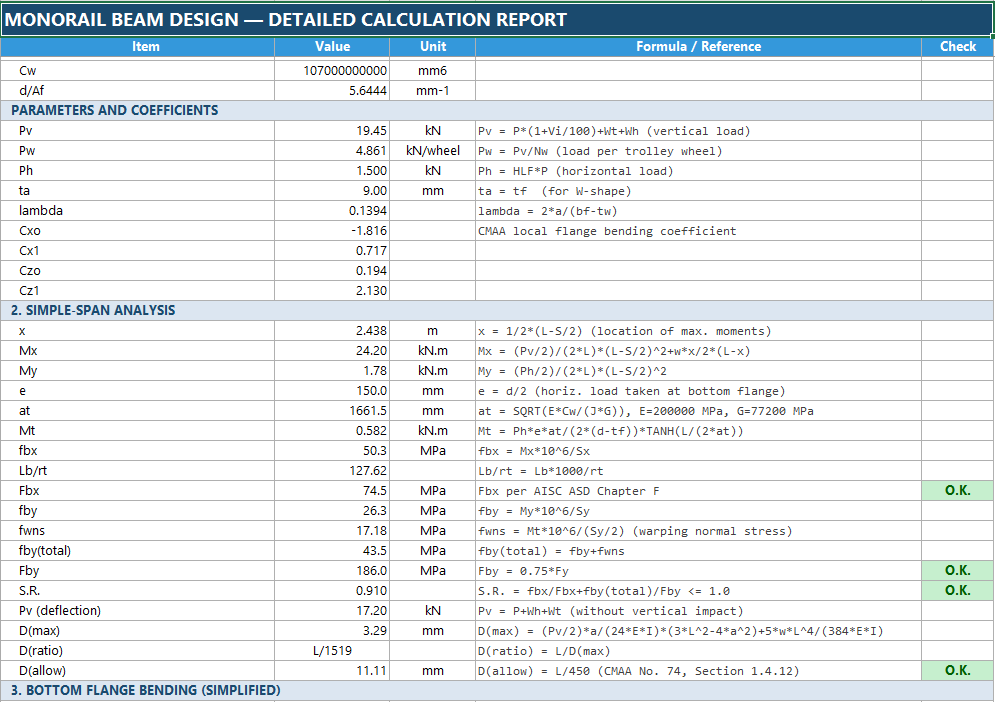Select the Mt value cell 0.582

[x=332, y=431]
